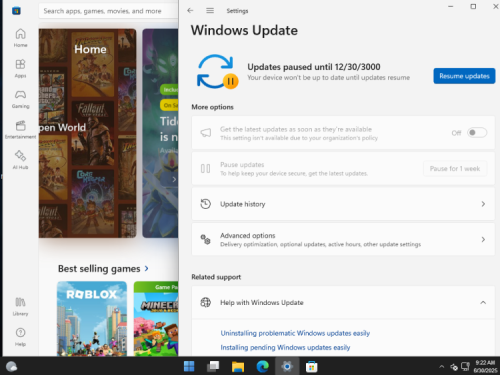Click the Store search box

coord(108,11)
